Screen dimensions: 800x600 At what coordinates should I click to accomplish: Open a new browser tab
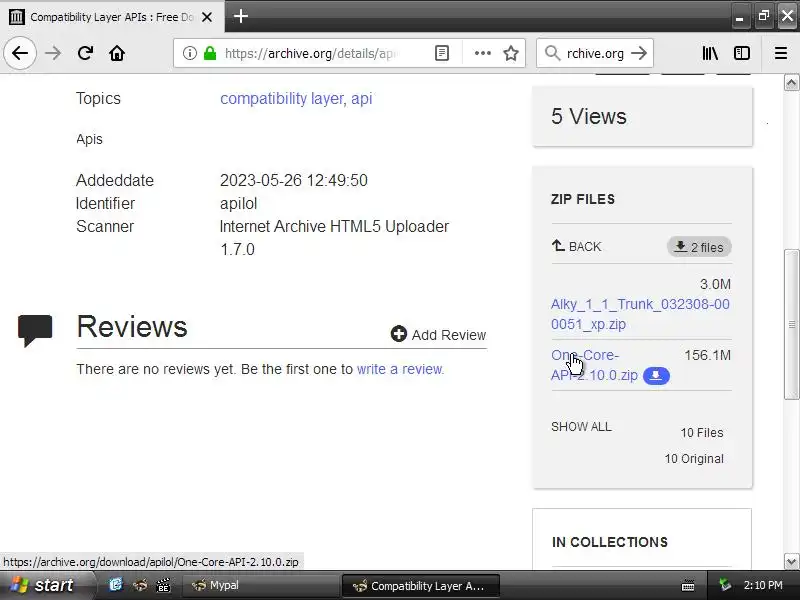coord(240,16)
